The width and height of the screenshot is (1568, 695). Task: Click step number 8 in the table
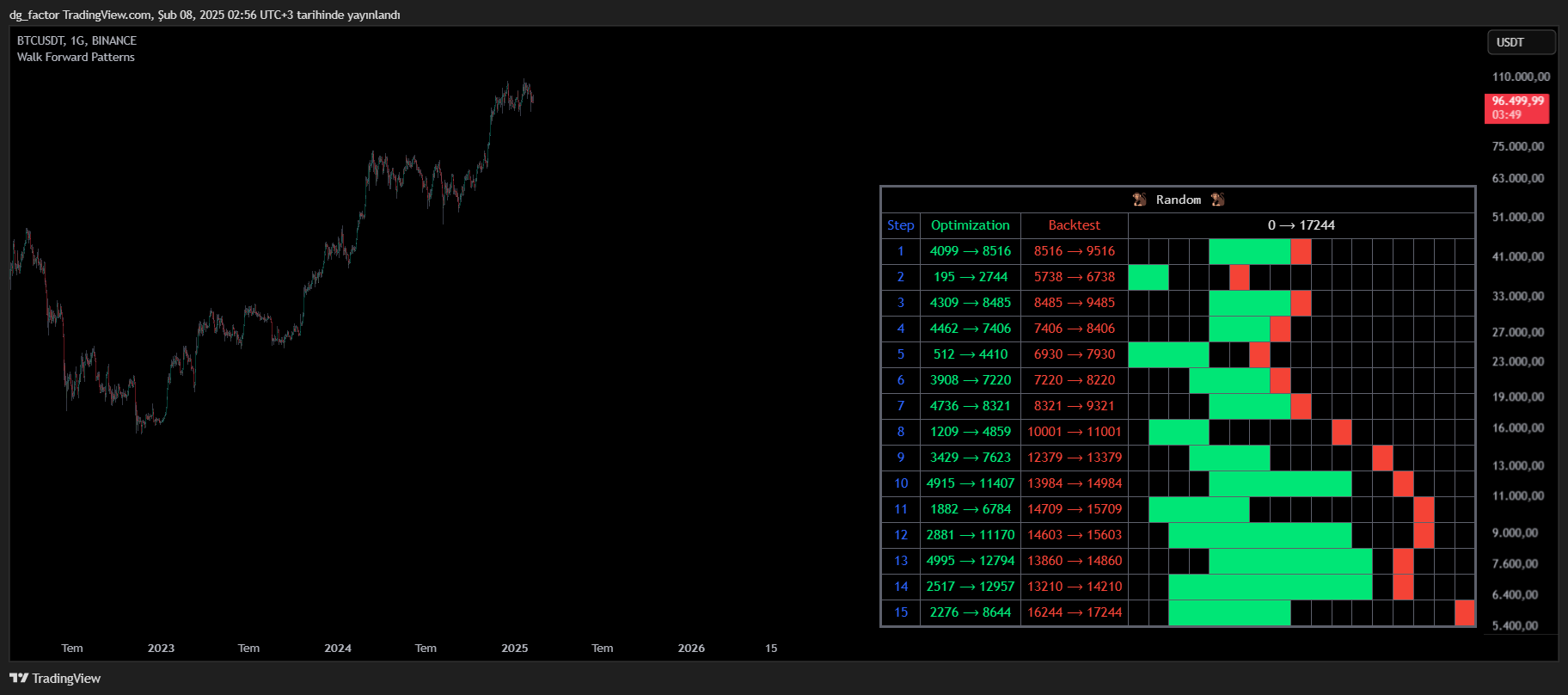coord(900,432)
